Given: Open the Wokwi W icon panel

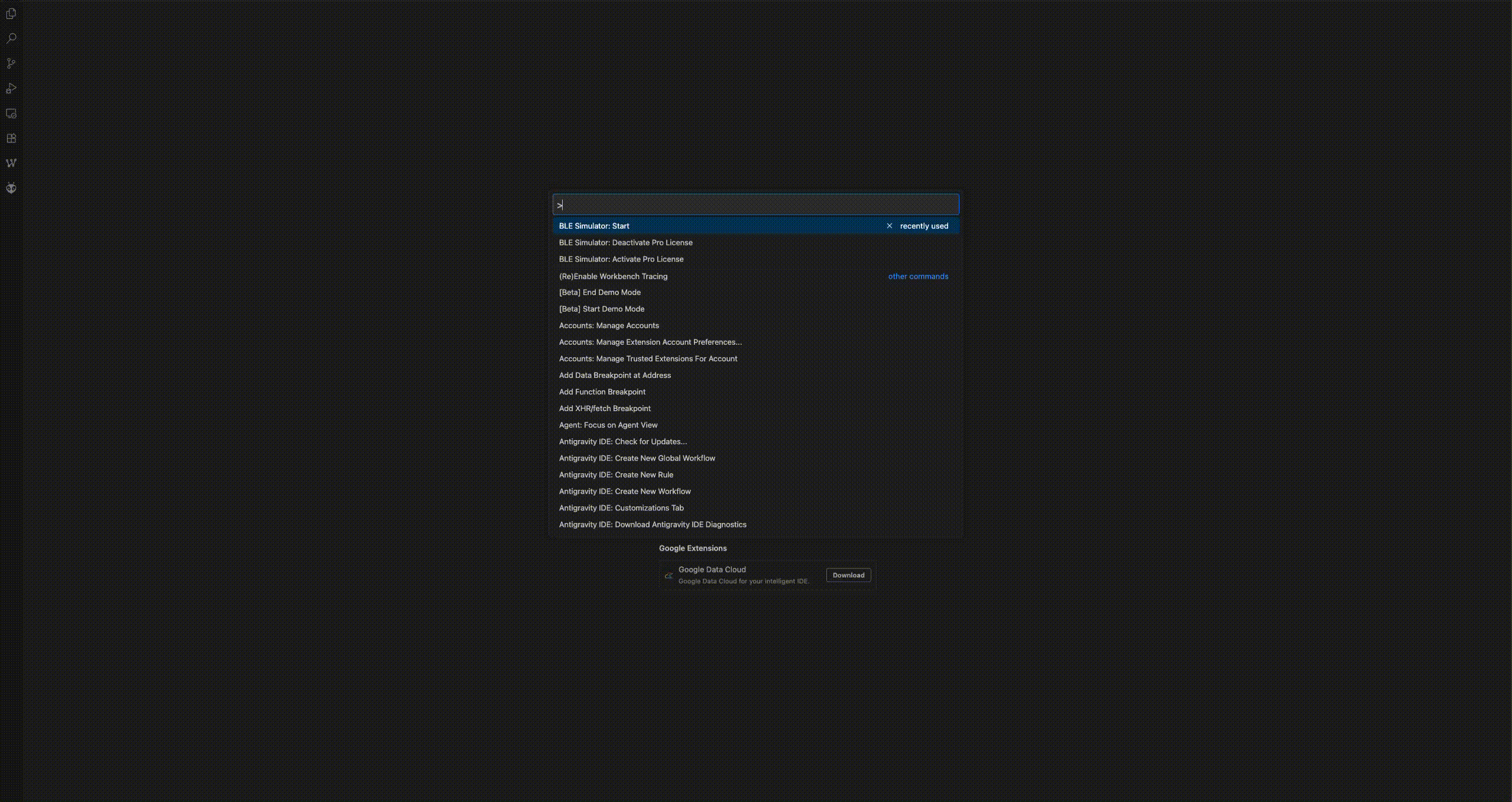Looking at the screenshot, I should pyautogui.click(x=11, y=163).
